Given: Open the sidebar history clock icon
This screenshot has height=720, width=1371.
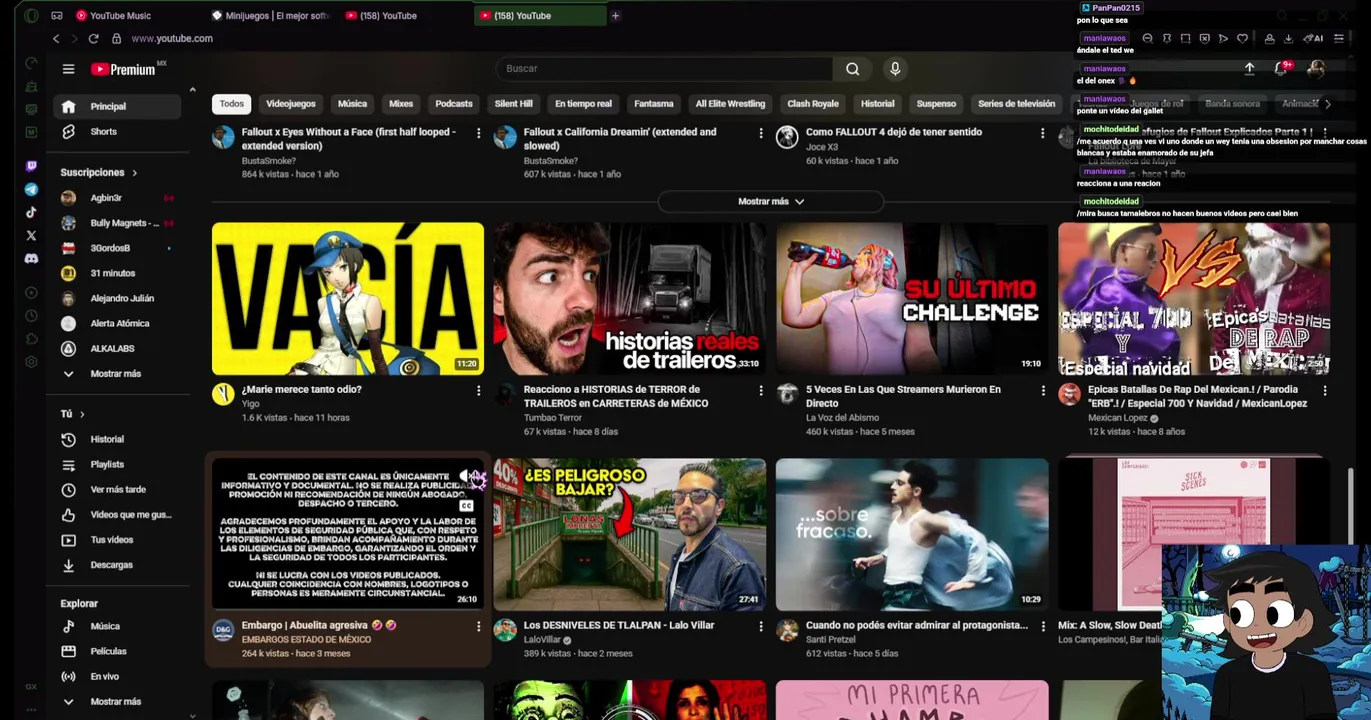Looking at the screenshot, I should pos(31,316).
